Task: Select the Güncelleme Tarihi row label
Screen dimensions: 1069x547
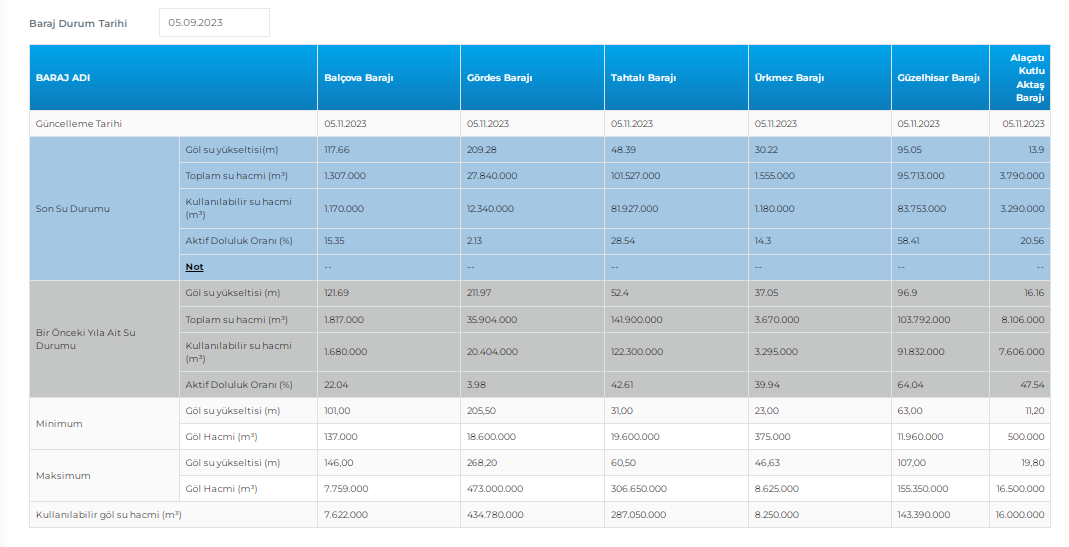Action: (x=79, y=124)
